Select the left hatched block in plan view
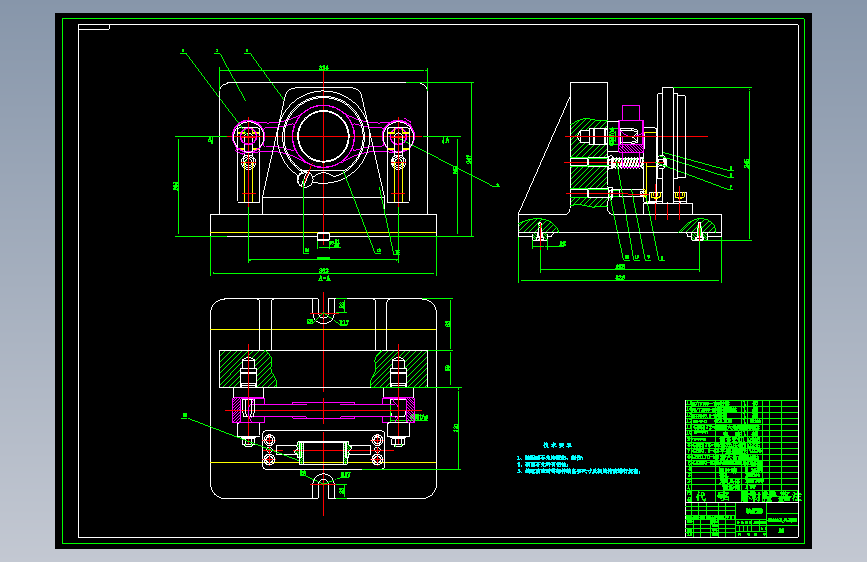The width and height of the screenshot is (867, 562). (248, 369)
